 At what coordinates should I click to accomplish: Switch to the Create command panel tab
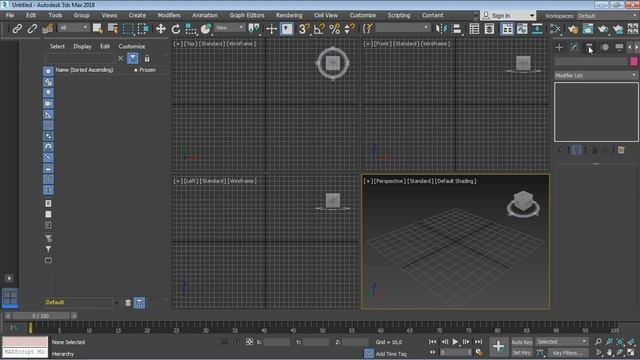click(x=559, y=47)
